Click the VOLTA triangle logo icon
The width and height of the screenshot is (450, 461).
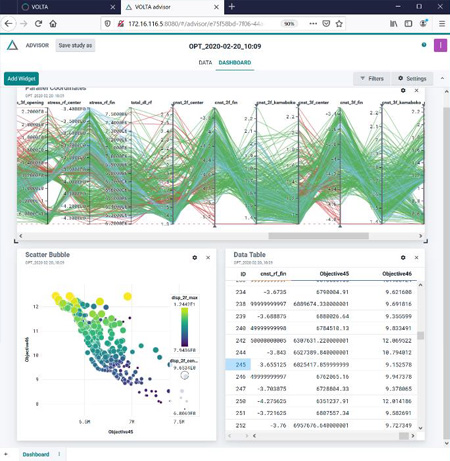pyautogui.click(x=12, y=45)
